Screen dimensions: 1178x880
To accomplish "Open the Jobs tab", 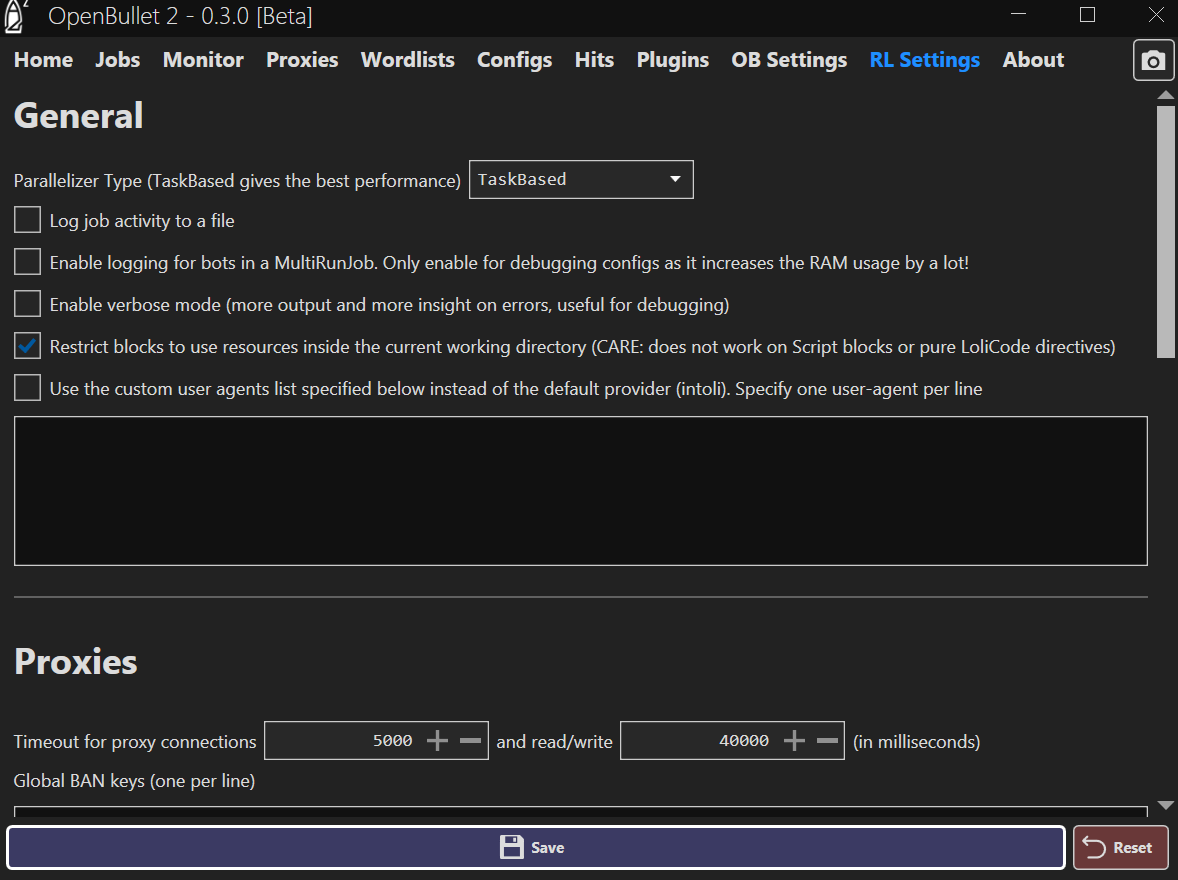I will (117, 60).
